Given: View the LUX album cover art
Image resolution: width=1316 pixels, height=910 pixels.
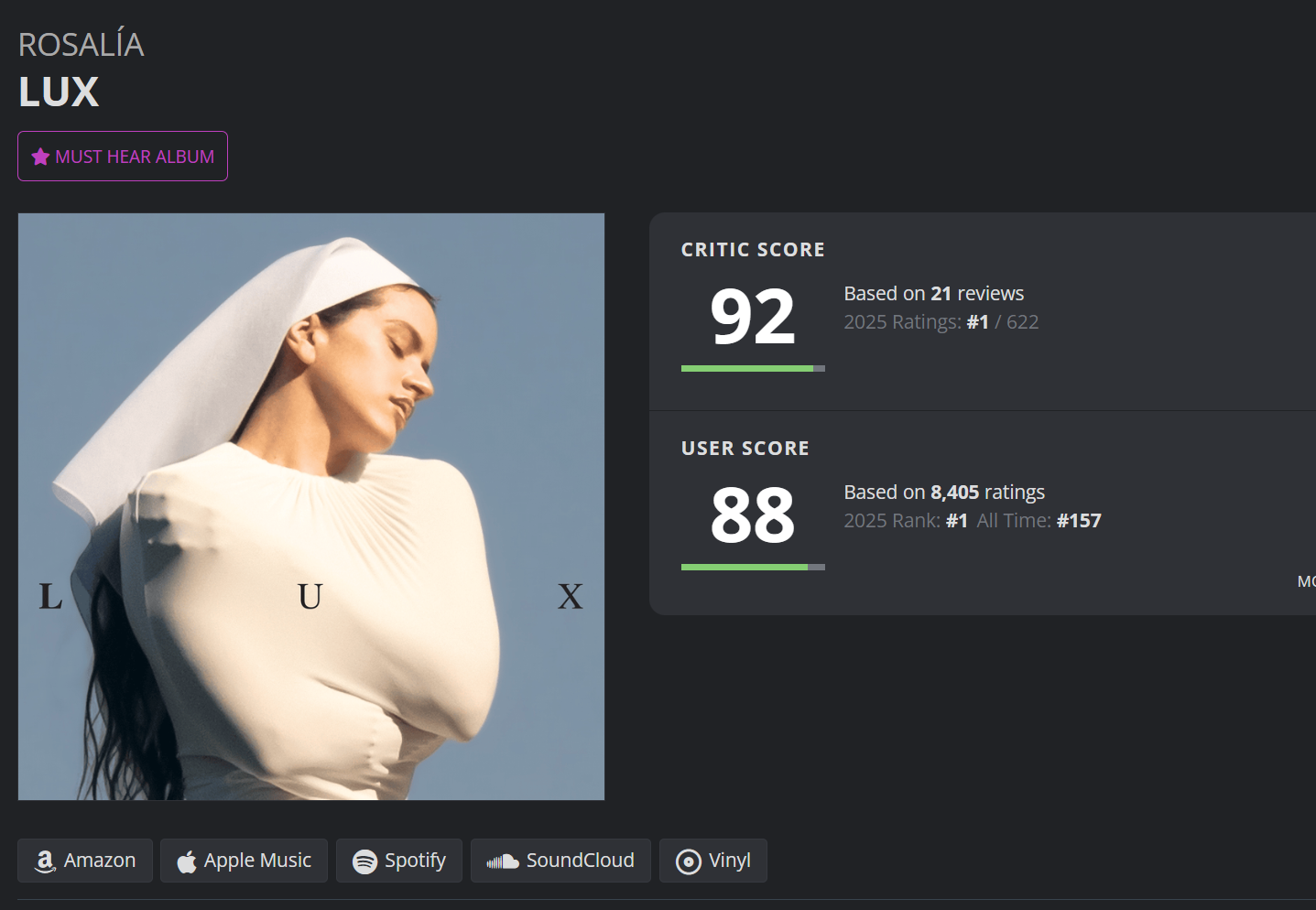Looking at the screenshot, I should [311, 506].
